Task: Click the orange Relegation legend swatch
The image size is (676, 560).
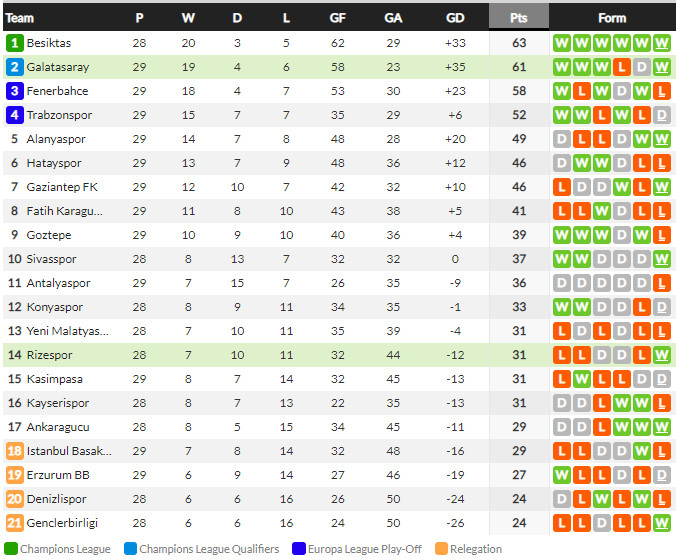Action: 441,549
